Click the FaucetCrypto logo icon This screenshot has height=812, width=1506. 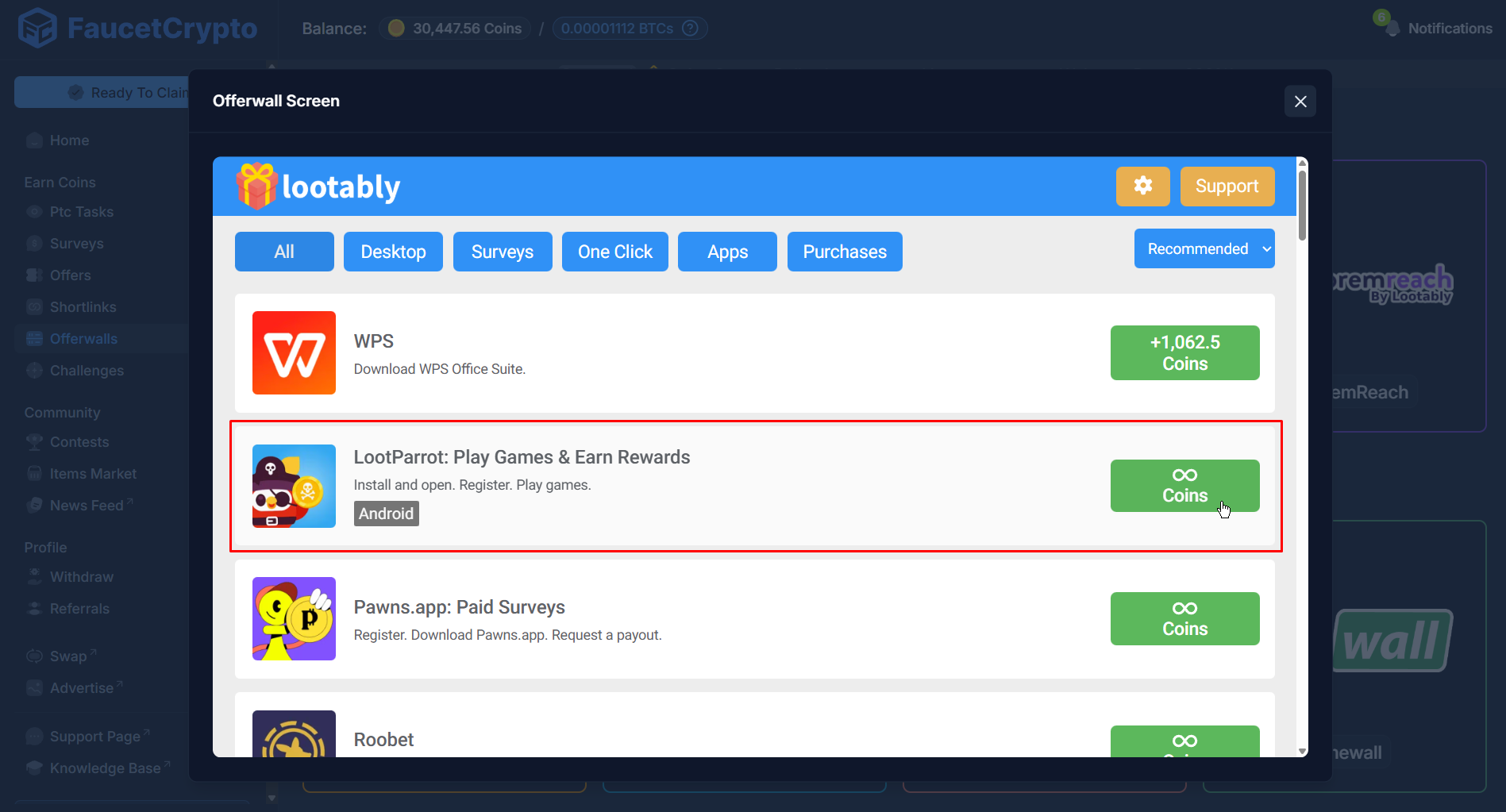pyautogui.click(x=37, y=27)
